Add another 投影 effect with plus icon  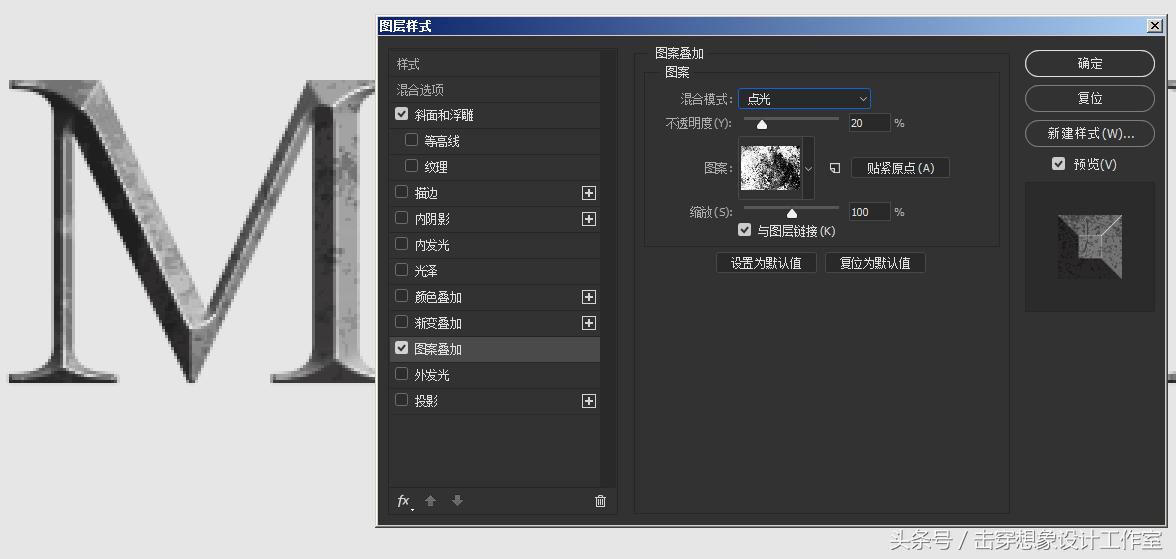click(x=589, y=401)
